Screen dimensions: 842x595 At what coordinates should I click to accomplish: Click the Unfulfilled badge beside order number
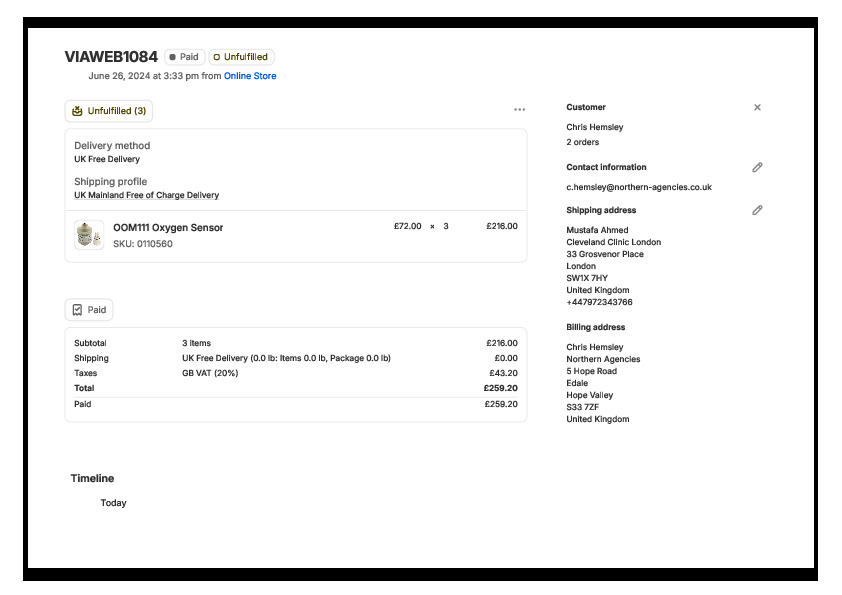pyautogui.click(x=241, y=57)
